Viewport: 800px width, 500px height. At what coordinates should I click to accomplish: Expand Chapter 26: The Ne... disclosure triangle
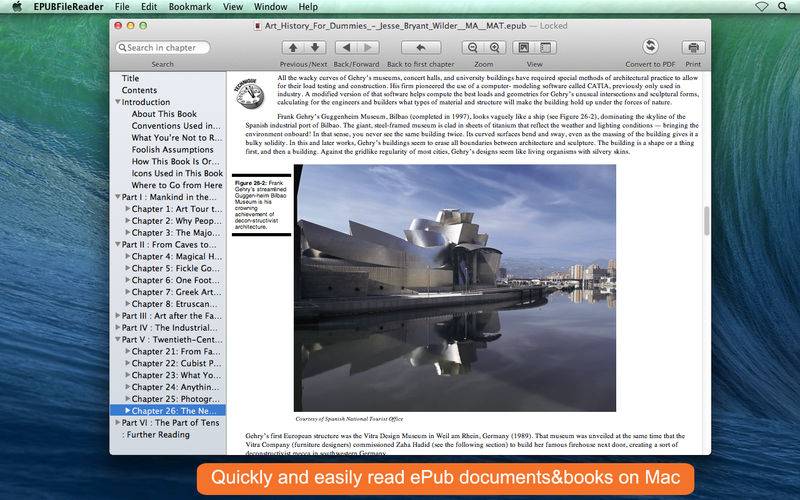pos(128,410)
